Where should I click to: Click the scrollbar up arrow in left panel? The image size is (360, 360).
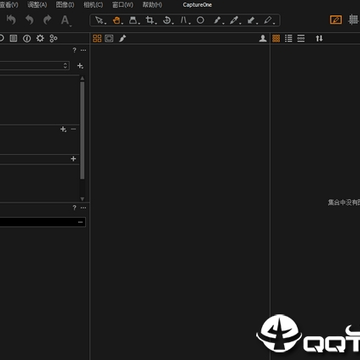pyautogui.click(x=82, y=78)
